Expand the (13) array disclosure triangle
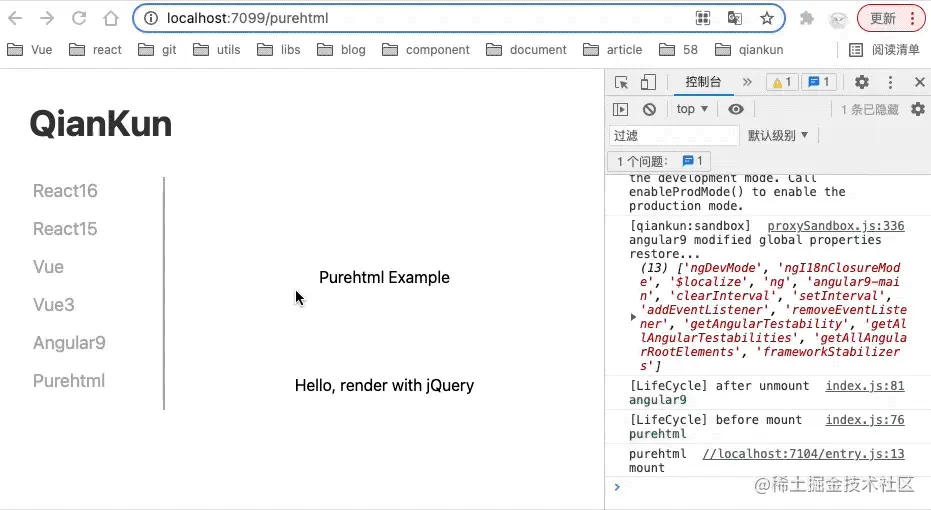The height and width of the screenshot is (510, 931). 634,317
